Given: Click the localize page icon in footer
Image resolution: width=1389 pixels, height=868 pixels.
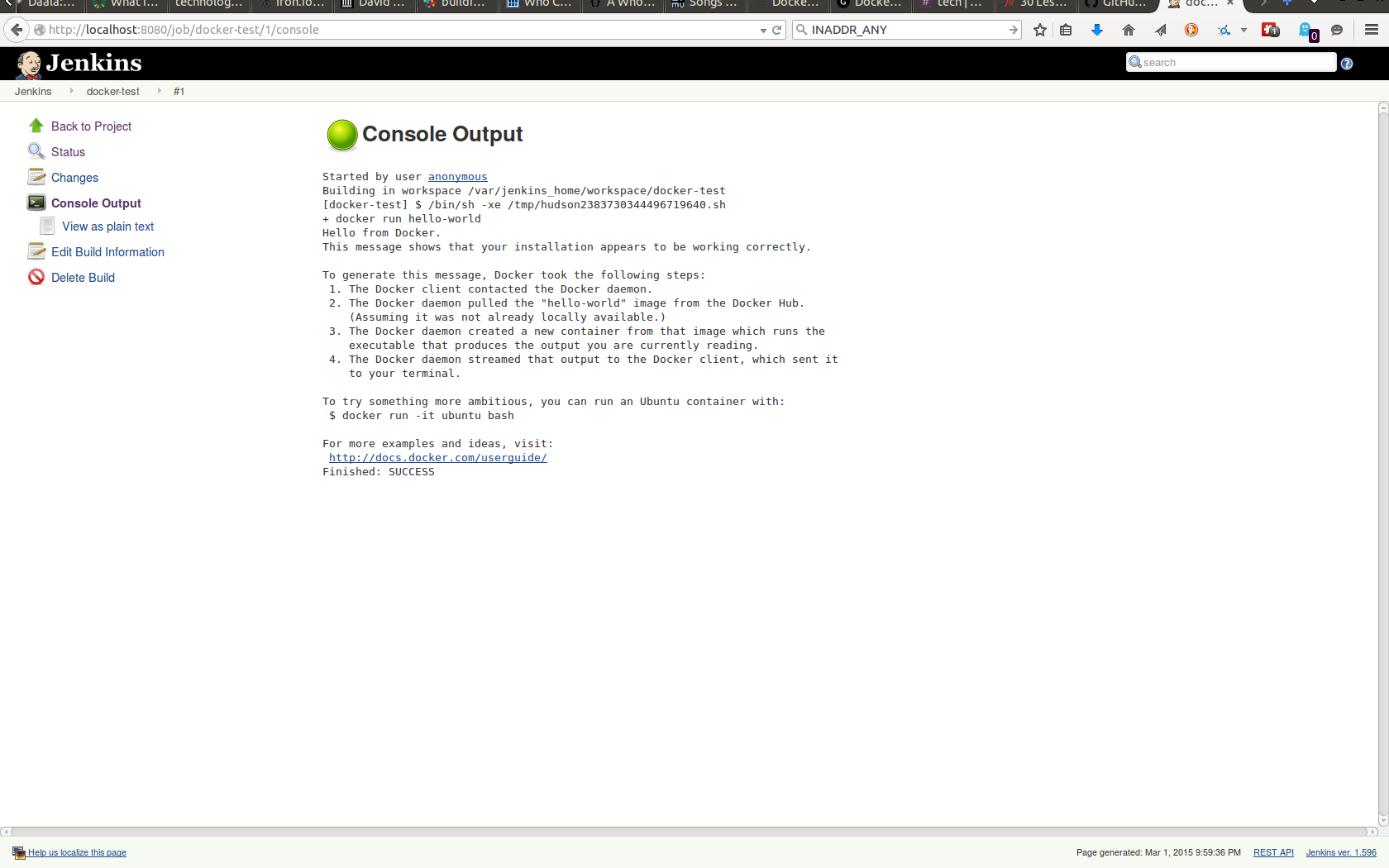Looking at the screenshot, I should pos(19,852).
